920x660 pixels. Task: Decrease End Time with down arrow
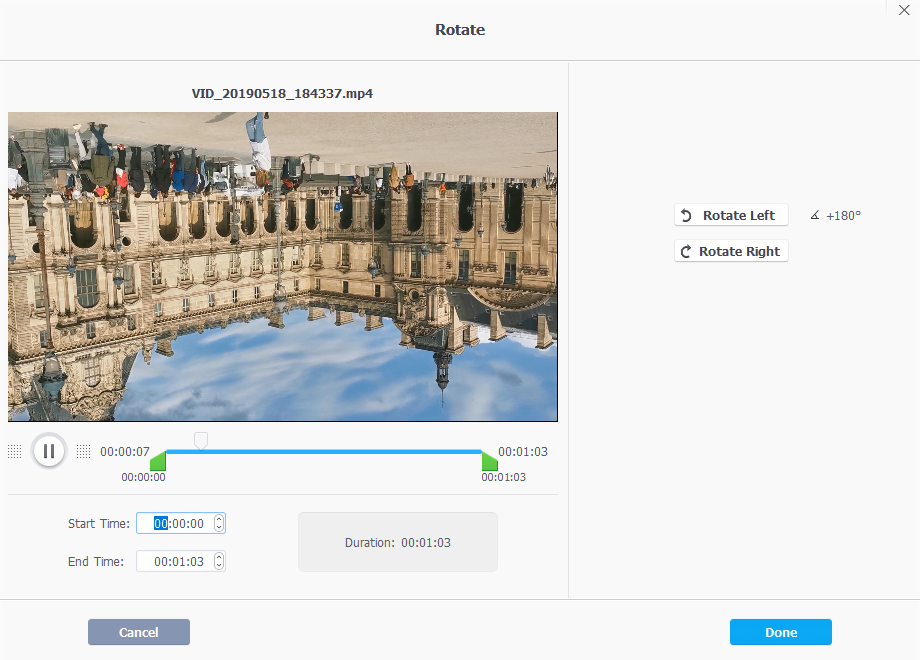(219, 565)
